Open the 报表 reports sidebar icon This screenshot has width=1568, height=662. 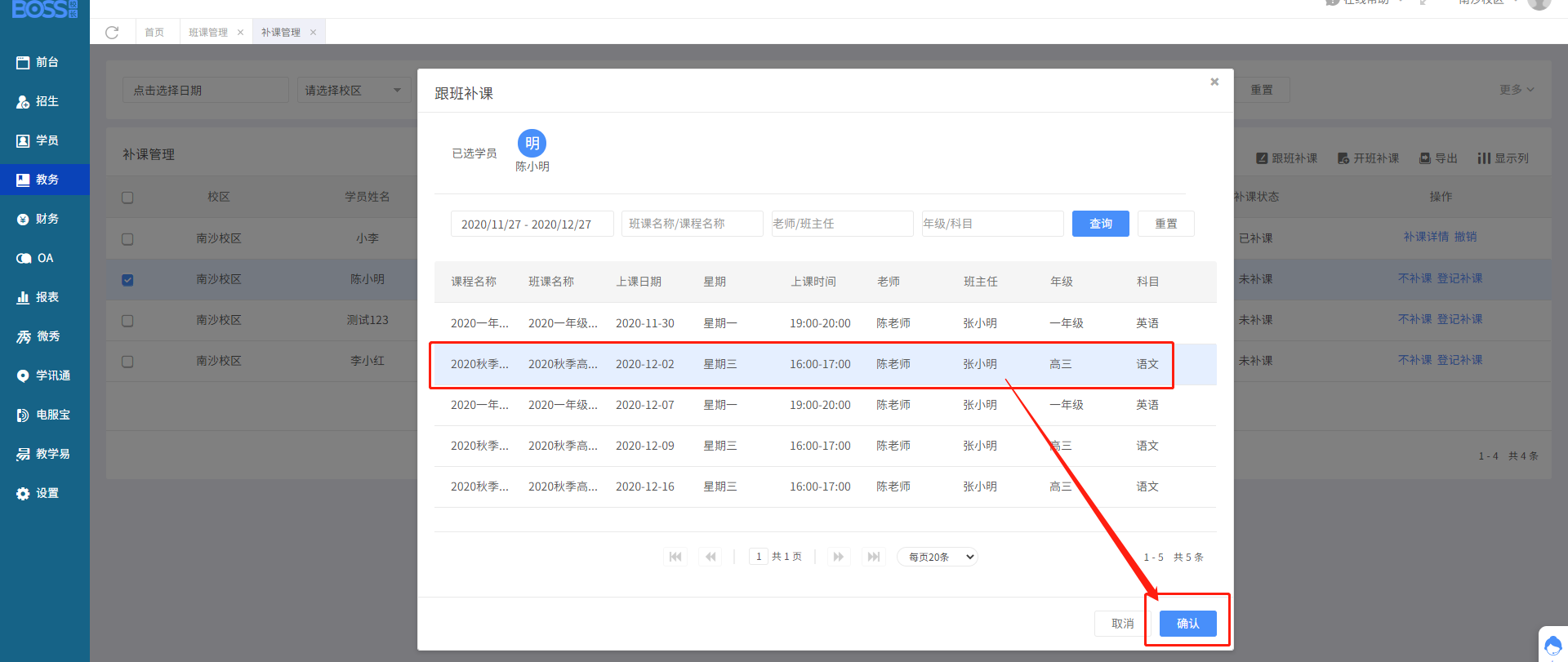(23, 297)
